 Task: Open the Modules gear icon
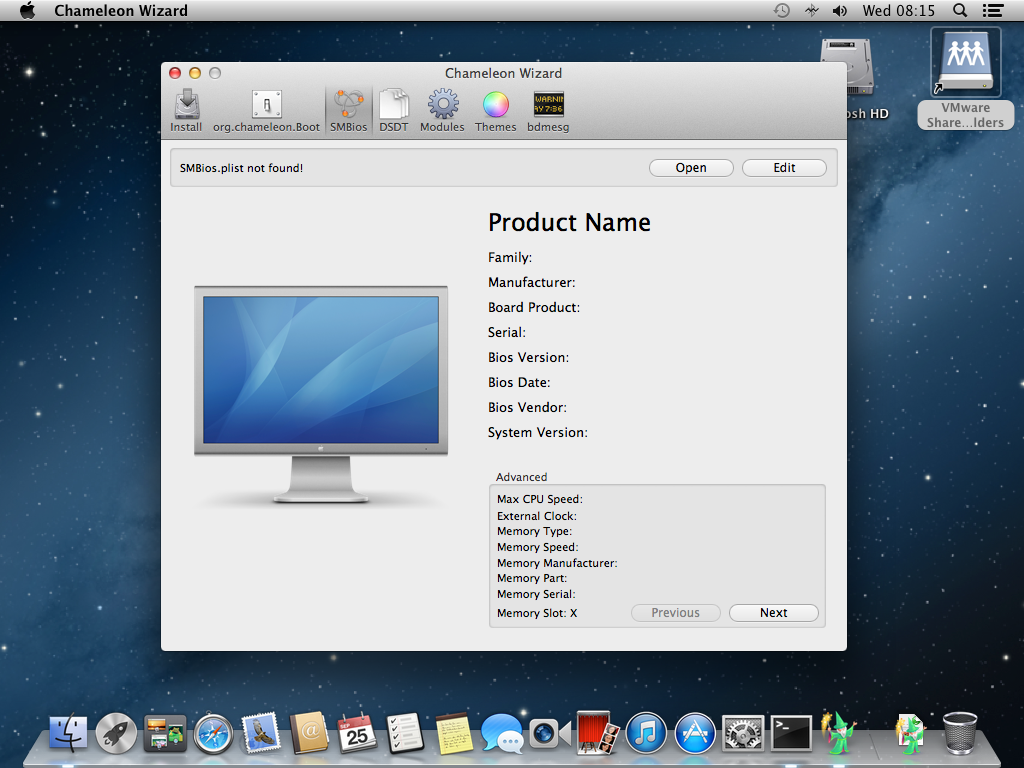442,110
